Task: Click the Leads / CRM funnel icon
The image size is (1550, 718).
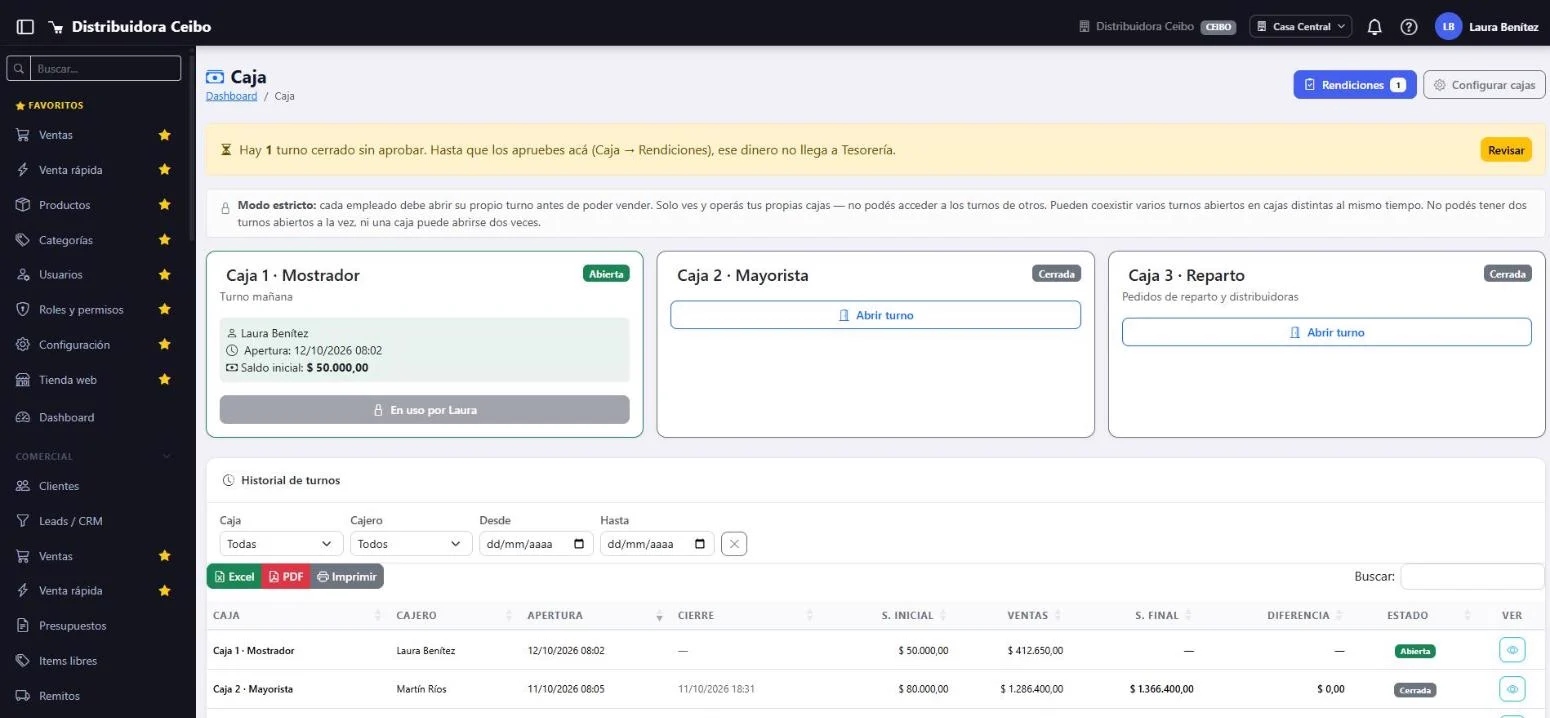Action: pos(23,521)
